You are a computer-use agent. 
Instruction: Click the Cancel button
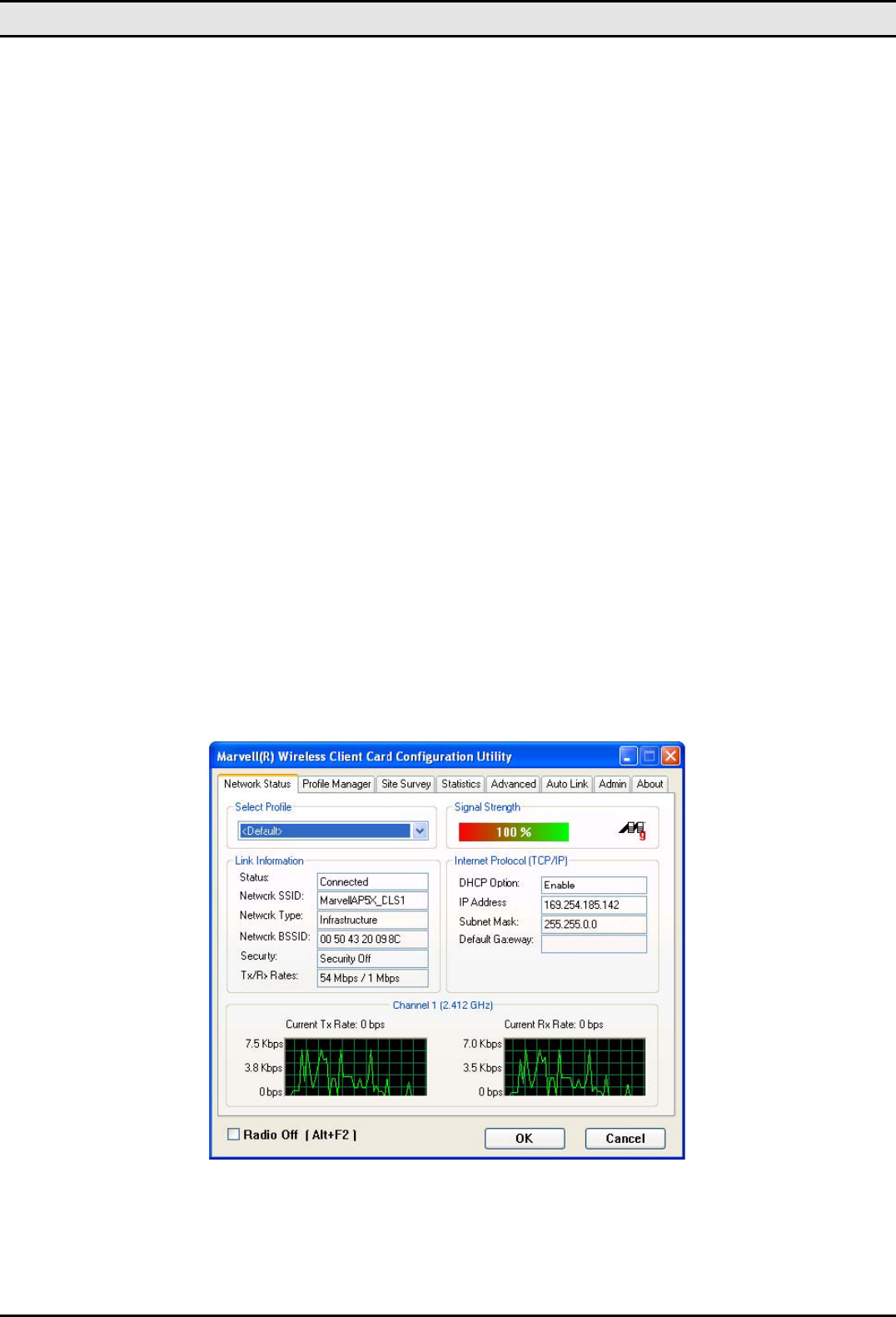coord(625,1139)
